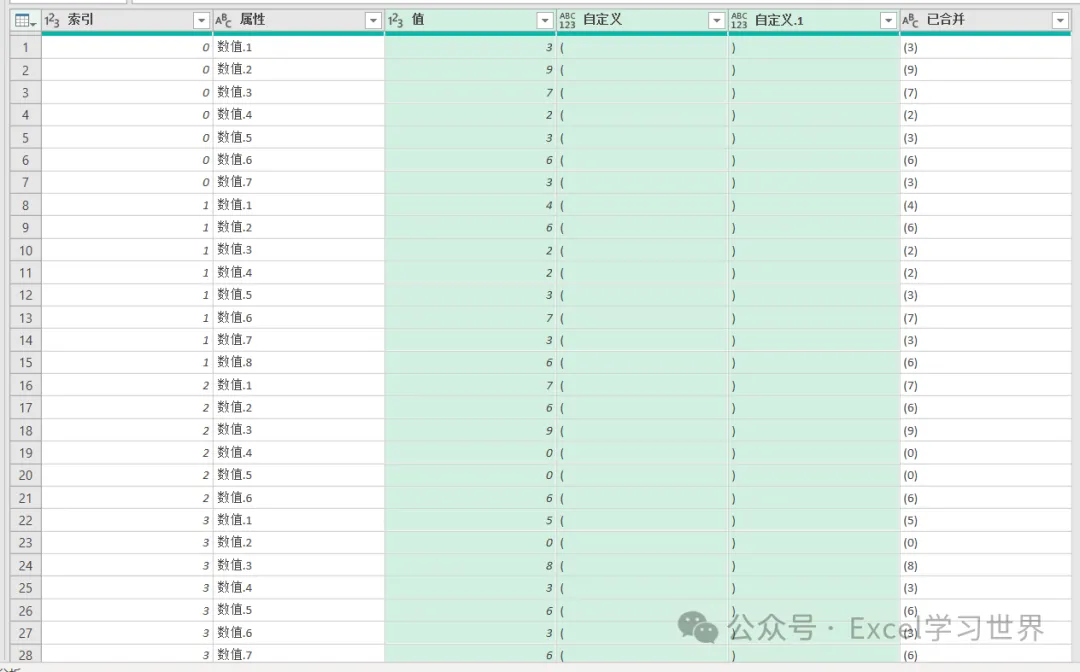Image resolution: width=1080 pixels, height=672 pixels.
Task: Select the 自定义 column header
Action: point(641,21)
